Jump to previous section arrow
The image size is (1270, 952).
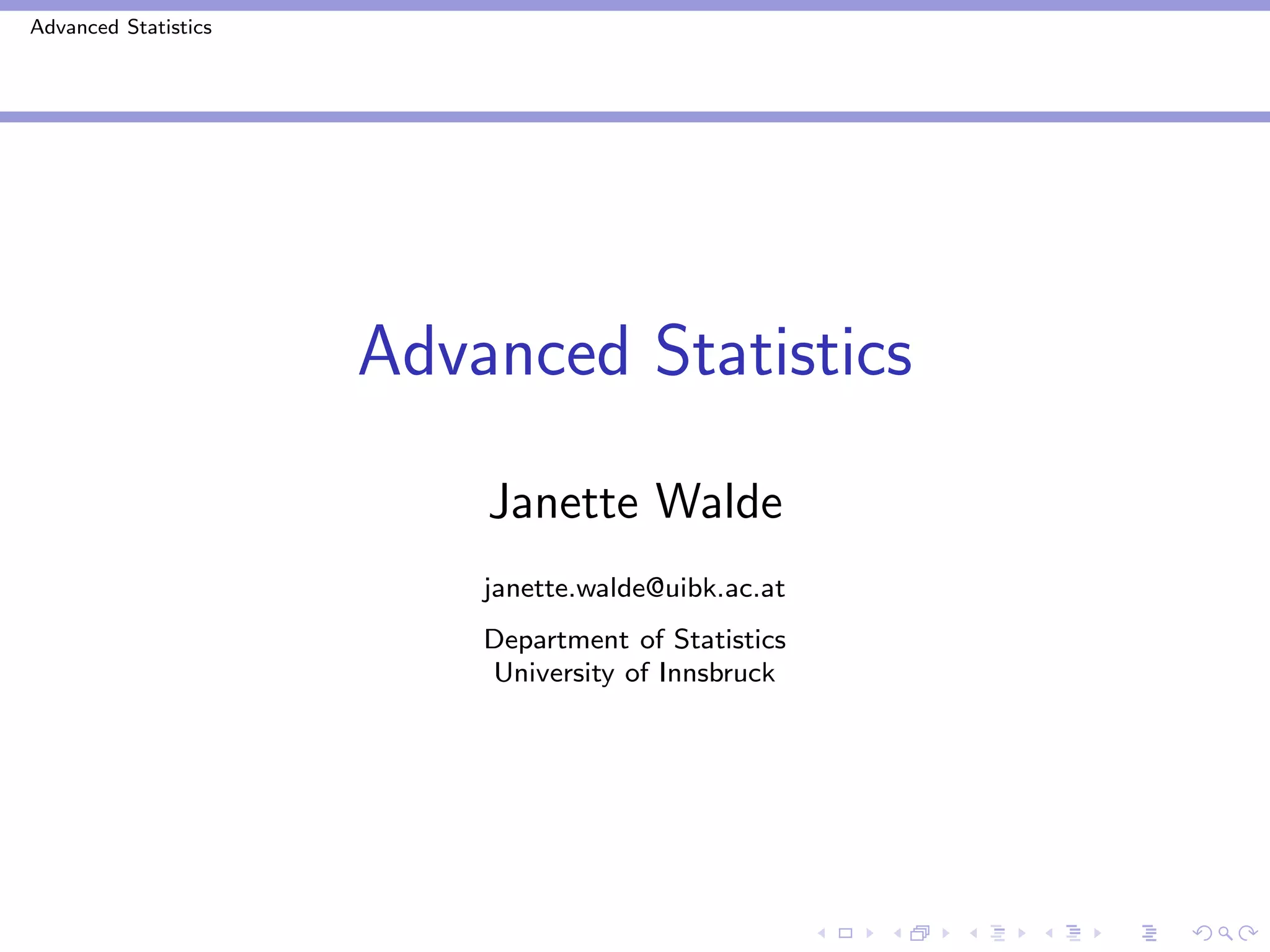click(1049, 933)
